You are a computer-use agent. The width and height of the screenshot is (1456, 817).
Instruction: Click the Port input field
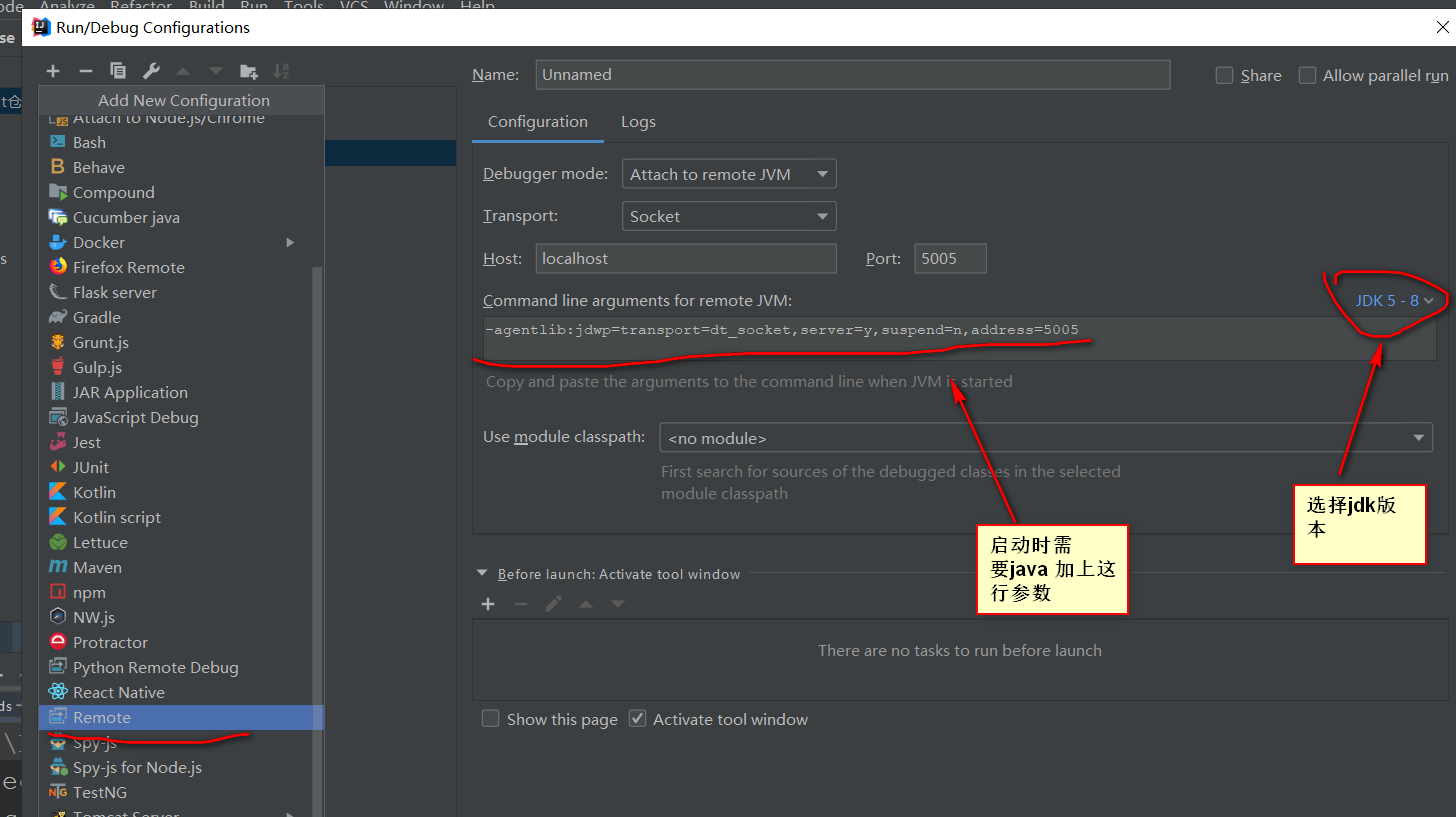(x=950, y=258)
